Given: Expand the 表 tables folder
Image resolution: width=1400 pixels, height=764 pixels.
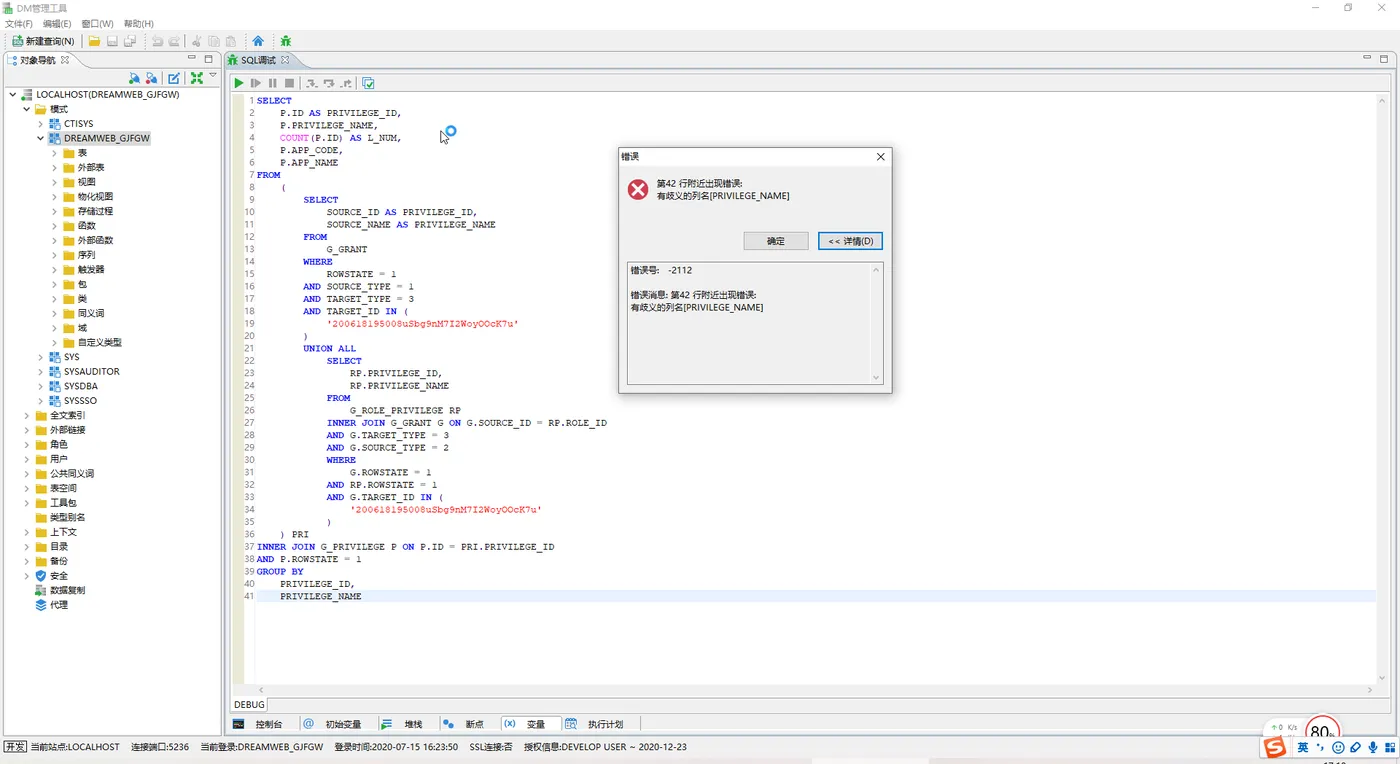Looking at the screenshot, I should (x=54, y=153).
